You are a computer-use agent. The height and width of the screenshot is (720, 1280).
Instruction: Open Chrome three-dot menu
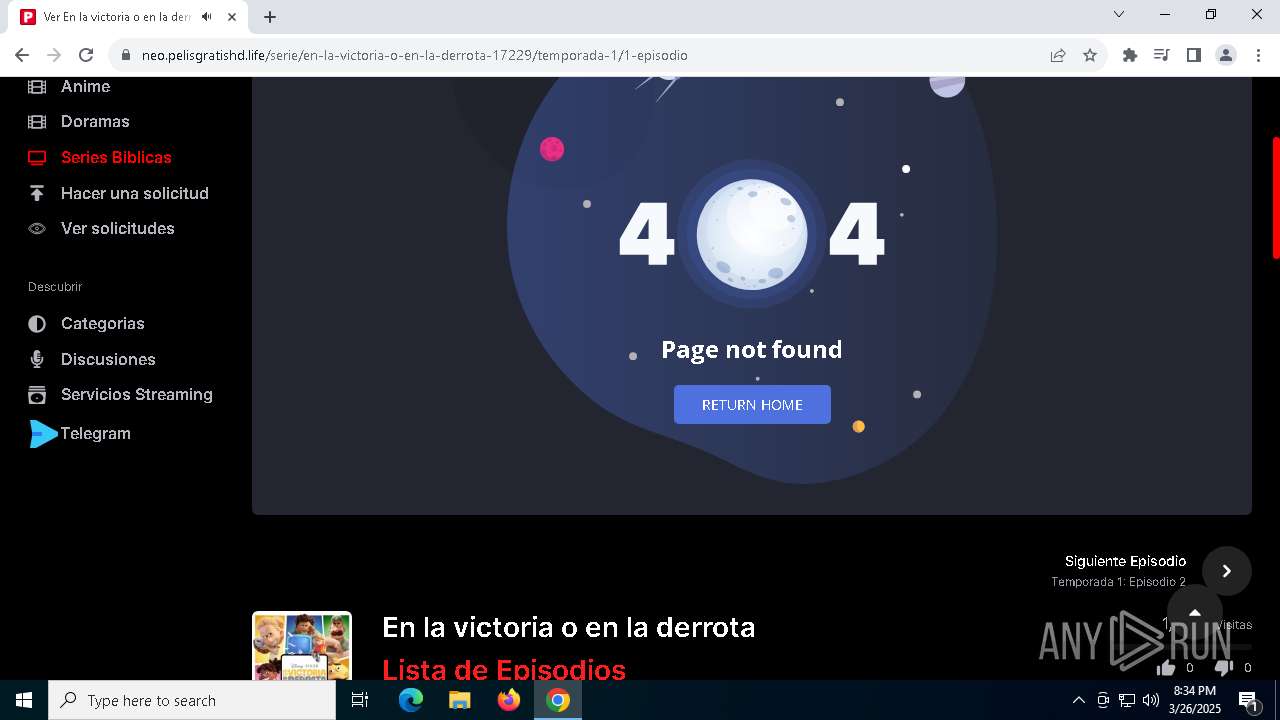[x=1258, y=55]
